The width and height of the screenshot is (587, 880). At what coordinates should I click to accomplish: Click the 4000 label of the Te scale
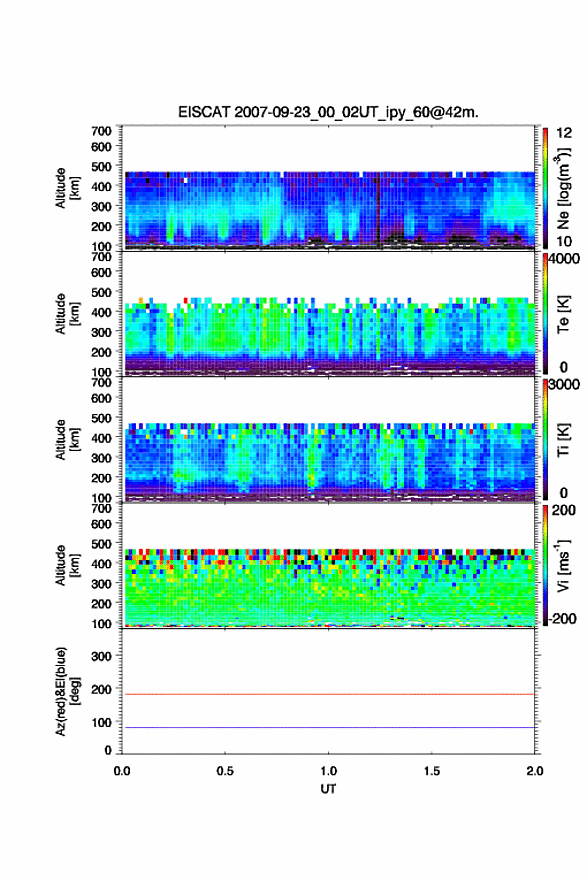pos(565,259)
